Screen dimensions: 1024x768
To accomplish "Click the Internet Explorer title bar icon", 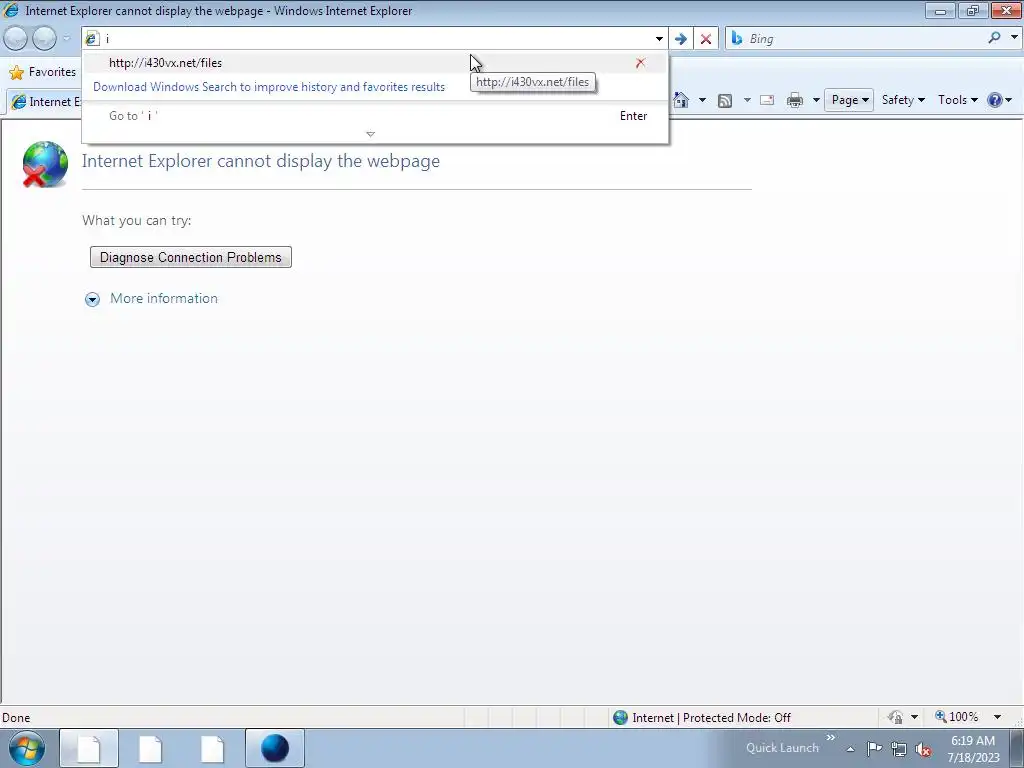I will pos(11,10).
